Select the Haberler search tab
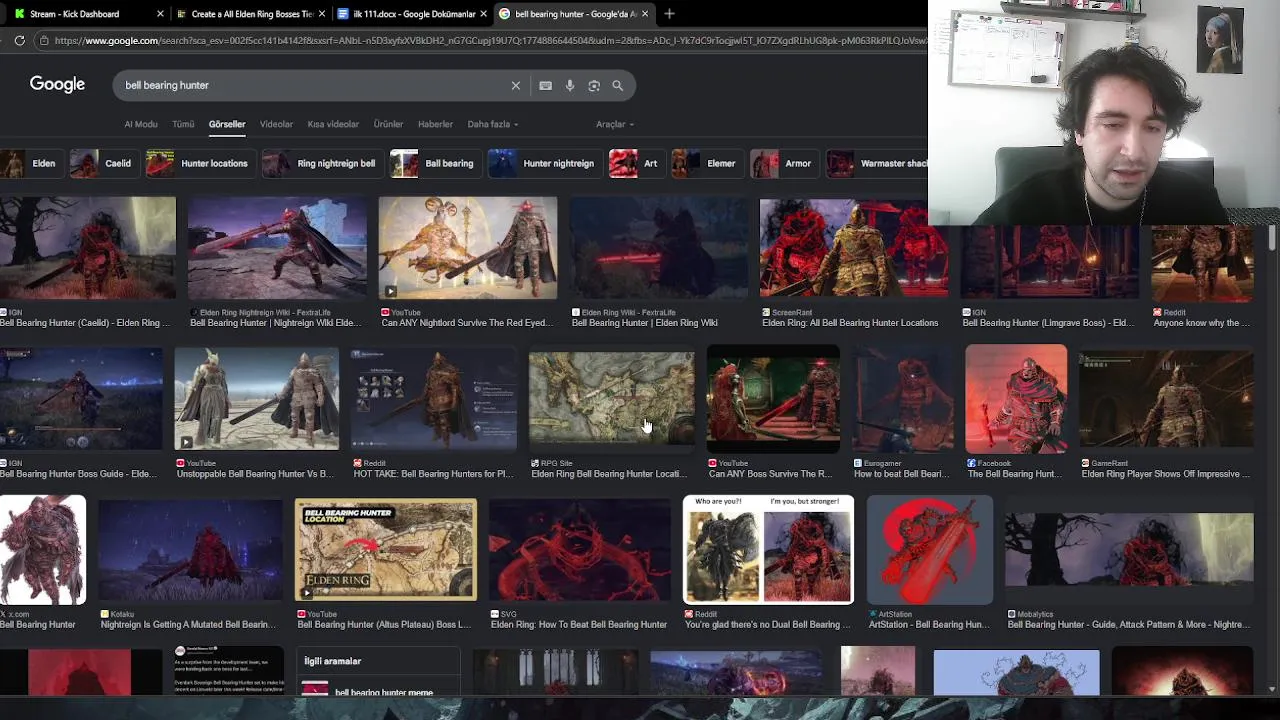1280x720 pixels. (435, 124)
